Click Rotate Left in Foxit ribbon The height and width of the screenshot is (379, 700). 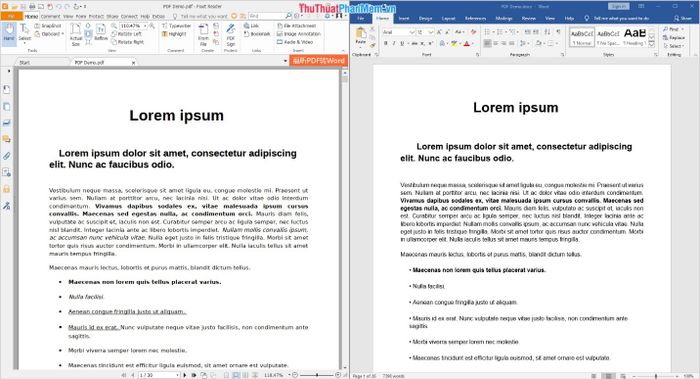(x=126, y=34)
